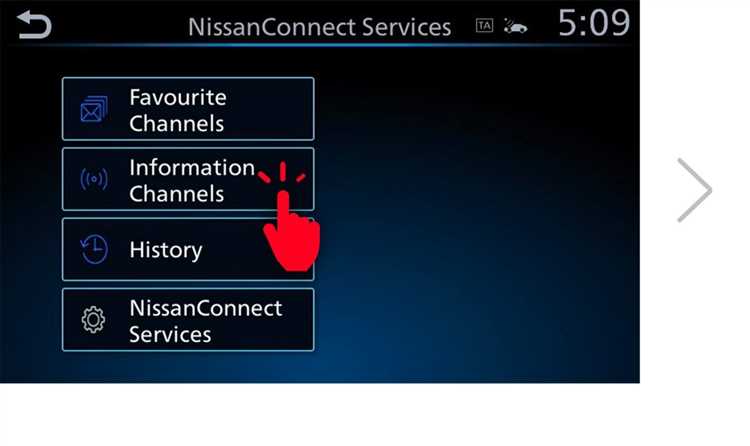This screenshot has width=750, height=446.
Task: Click the History clock icon
Action: (x=94, y=249)
